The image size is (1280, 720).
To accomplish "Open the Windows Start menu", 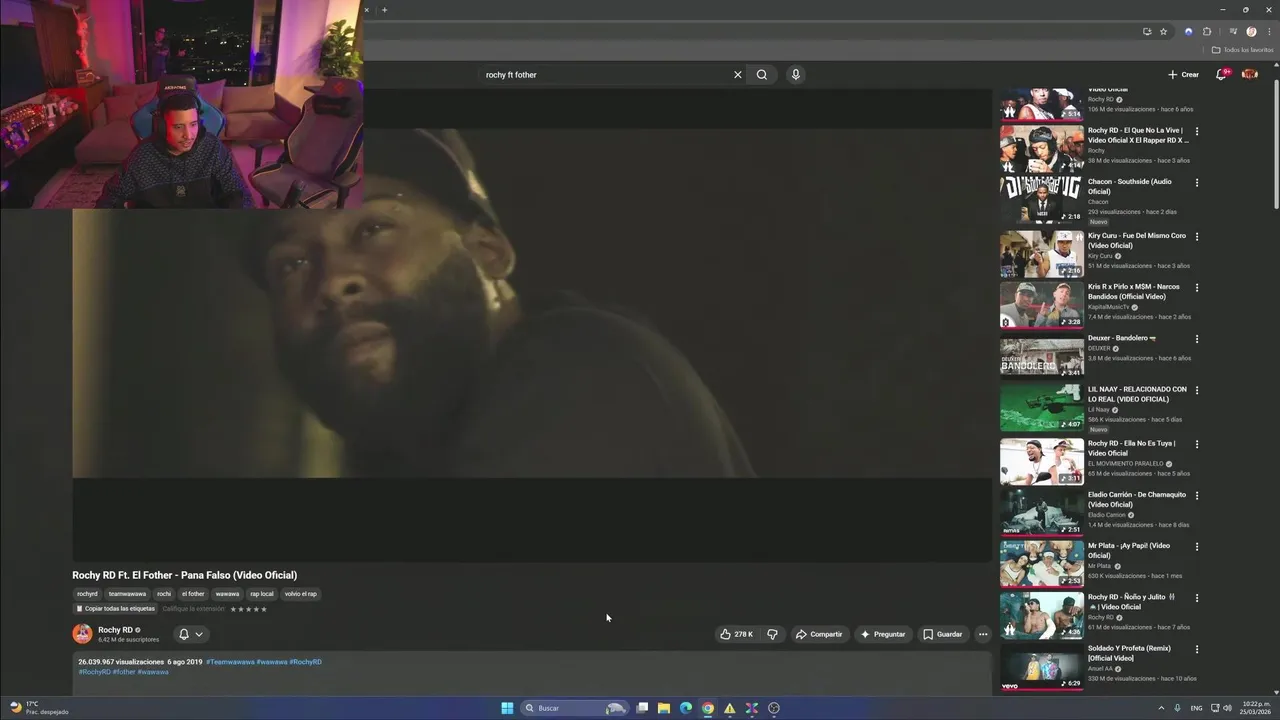I will click(507, 708).
